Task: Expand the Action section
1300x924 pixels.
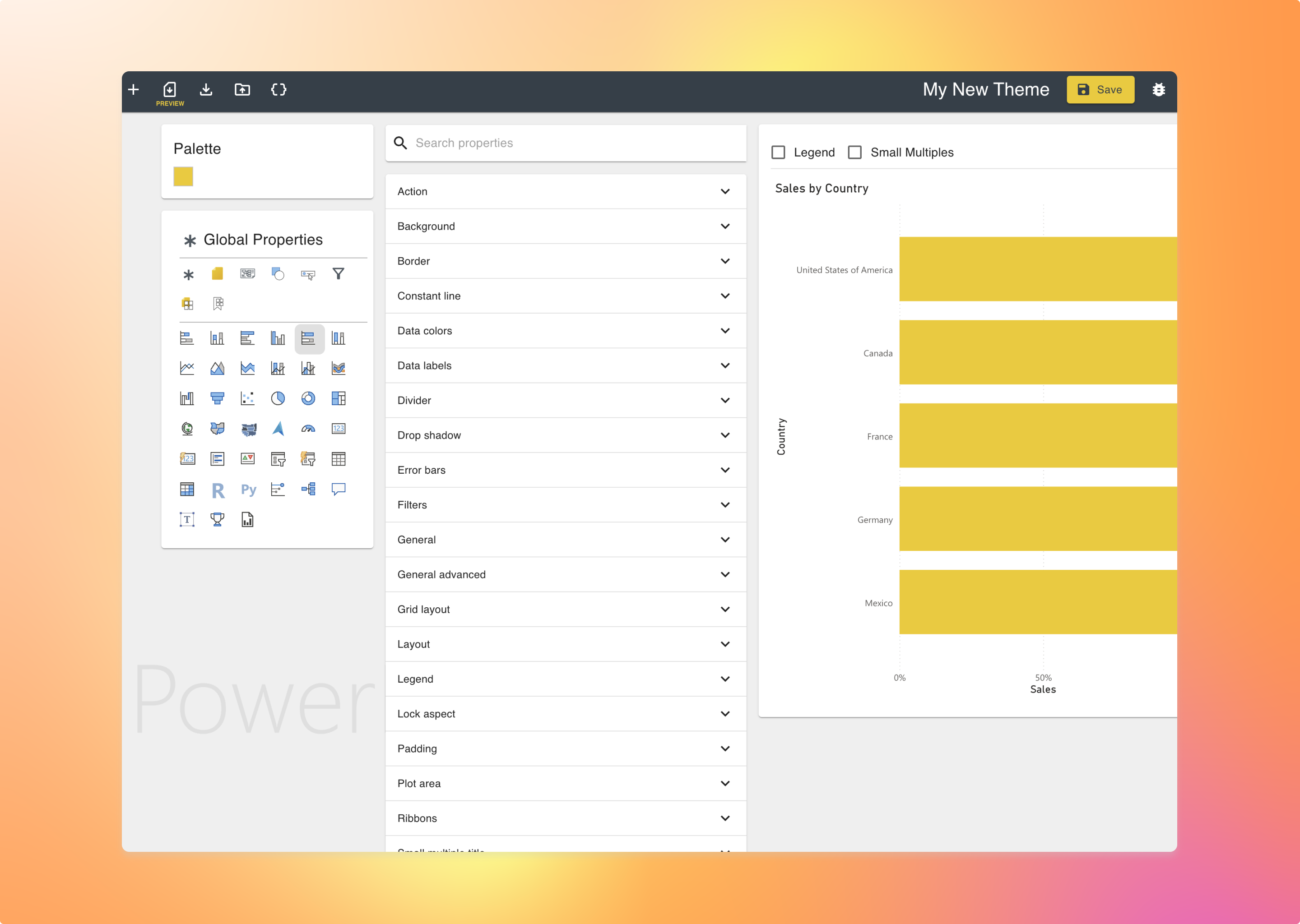Action: click(x=566, y=192)
